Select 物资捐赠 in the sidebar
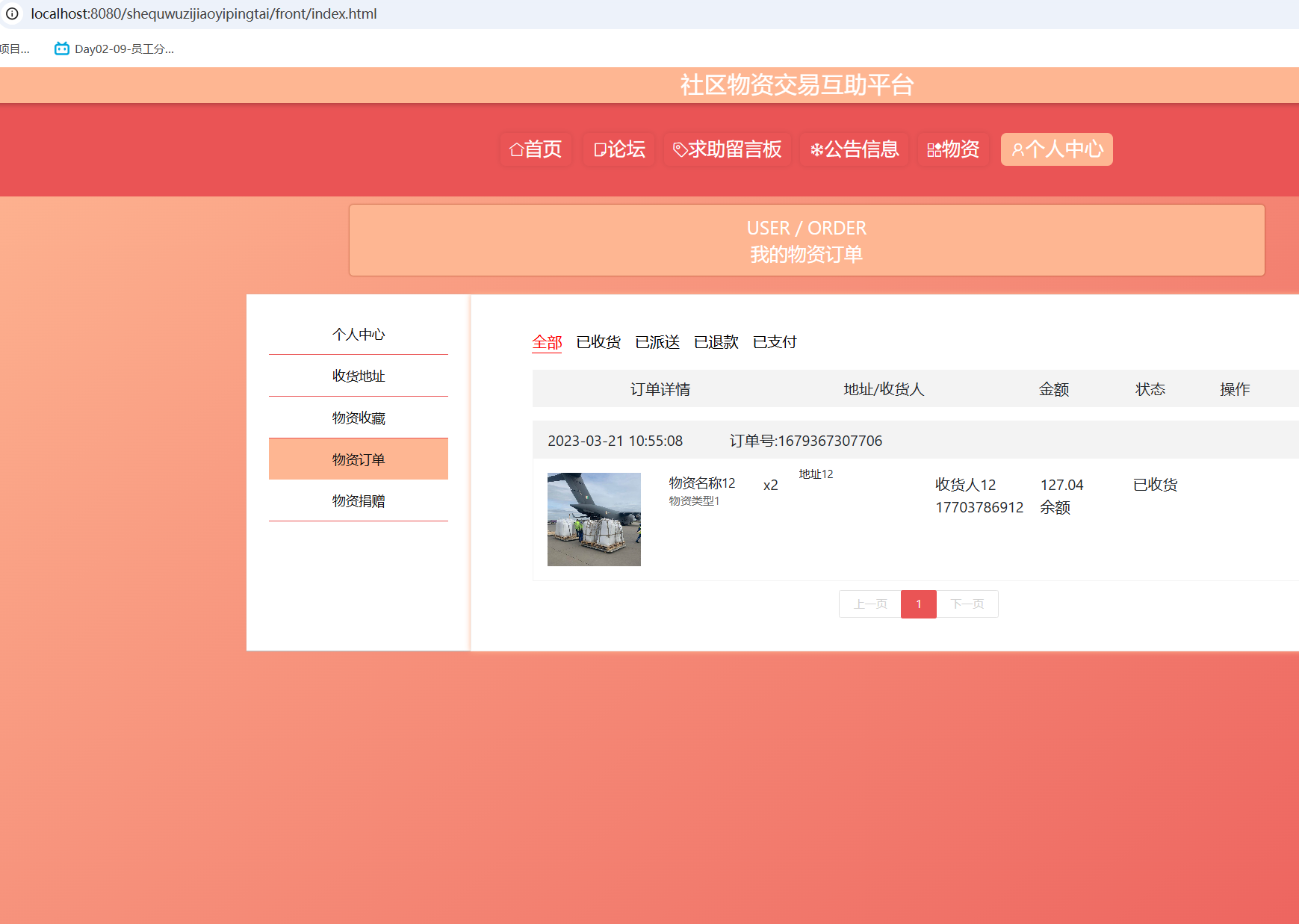 click(x=359, y=500)
